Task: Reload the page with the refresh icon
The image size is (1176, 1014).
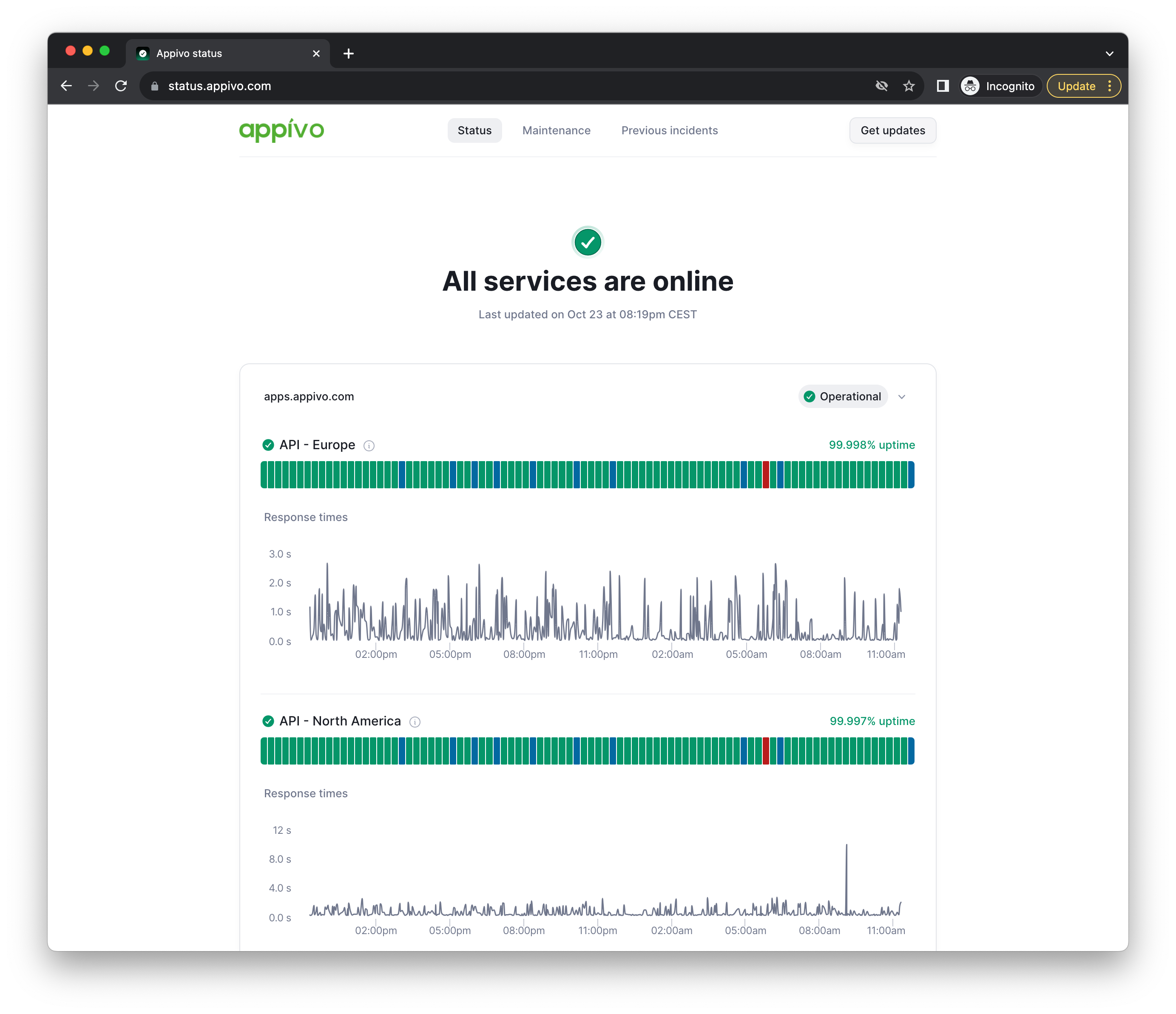Action: click(x=121, y=86)
